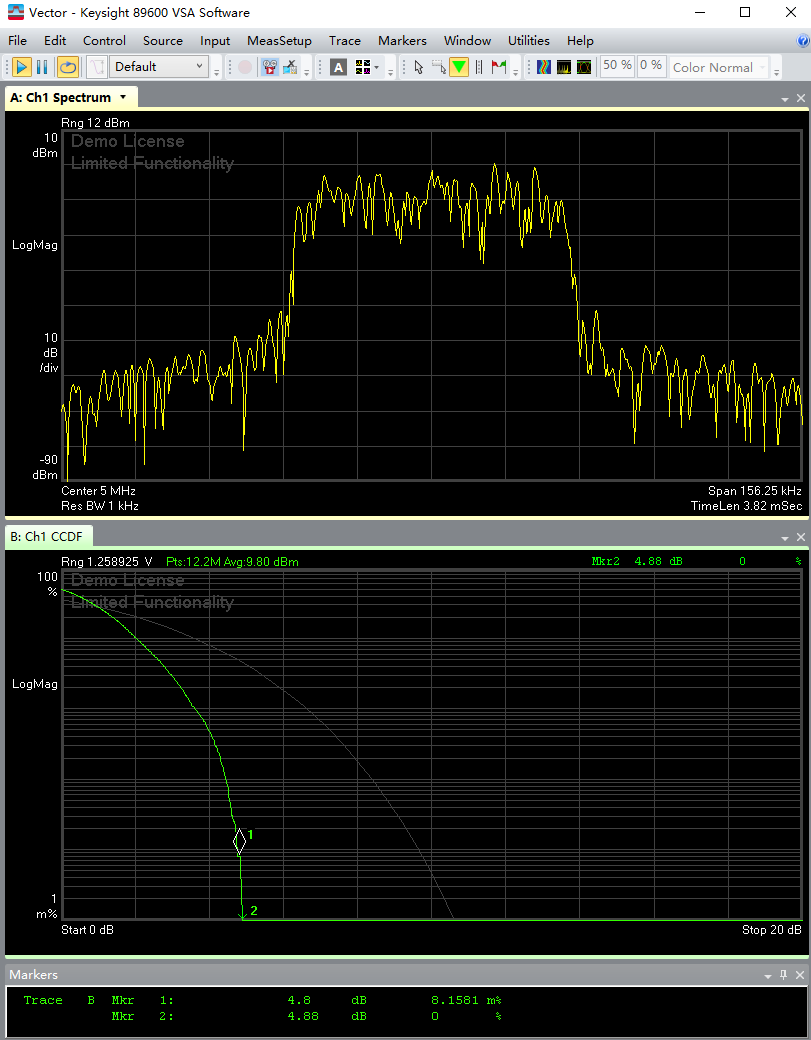Viewport: 811px width, 1040px height.
Task: Click the Run (play) measurement button
Action: (22, 67)
